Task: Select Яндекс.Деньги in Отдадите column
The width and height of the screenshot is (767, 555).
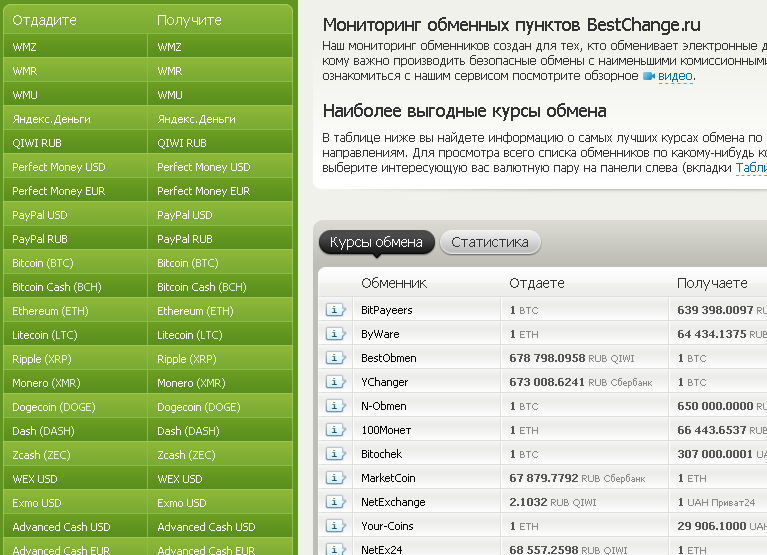Action: [x=75, y=118]
